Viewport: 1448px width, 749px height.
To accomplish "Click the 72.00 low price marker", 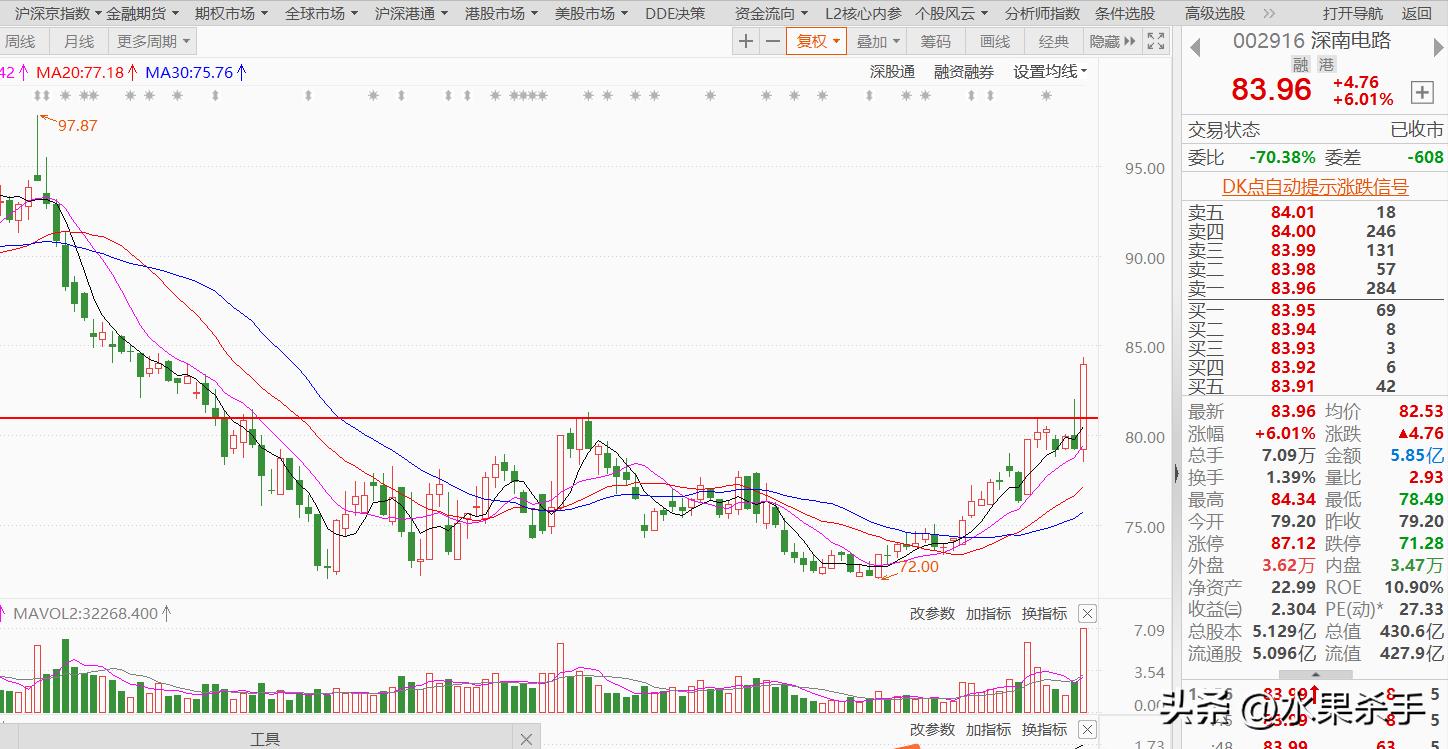I will point(919,566).
